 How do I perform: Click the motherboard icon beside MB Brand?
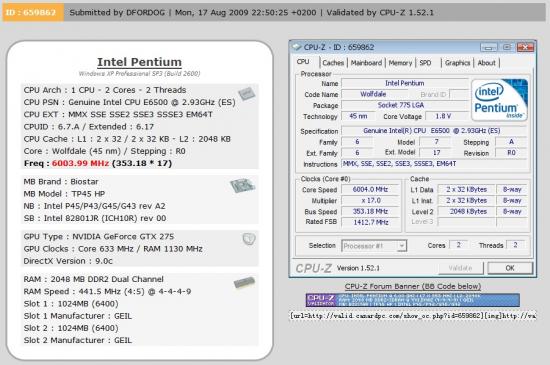click(x=242, y=185)
